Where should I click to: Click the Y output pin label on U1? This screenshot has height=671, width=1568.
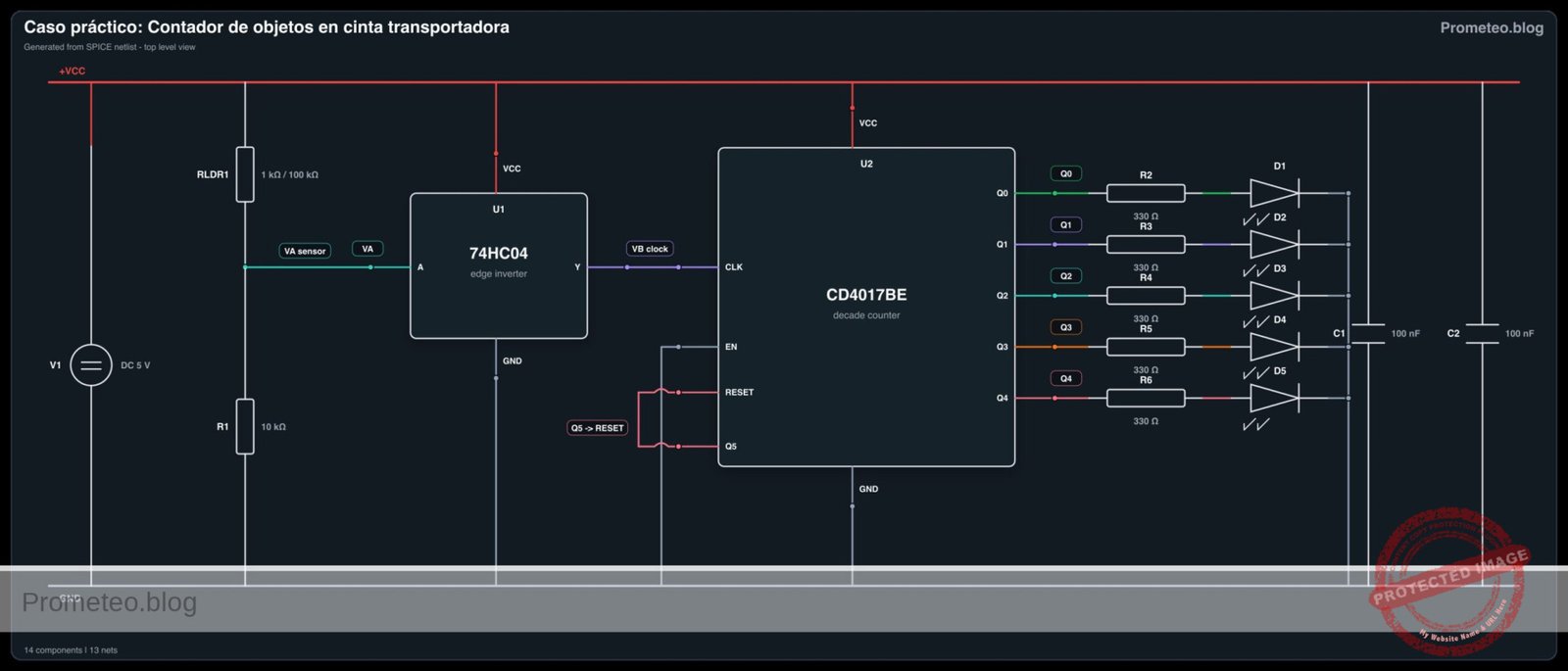[x=577, y=267]
